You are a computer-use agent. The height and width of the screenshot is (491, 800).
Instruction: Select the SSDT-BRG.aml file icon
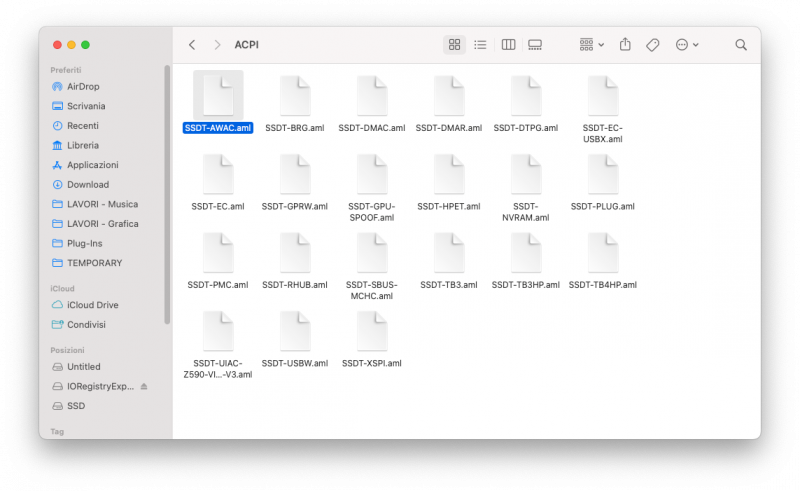tap(295, 95)
